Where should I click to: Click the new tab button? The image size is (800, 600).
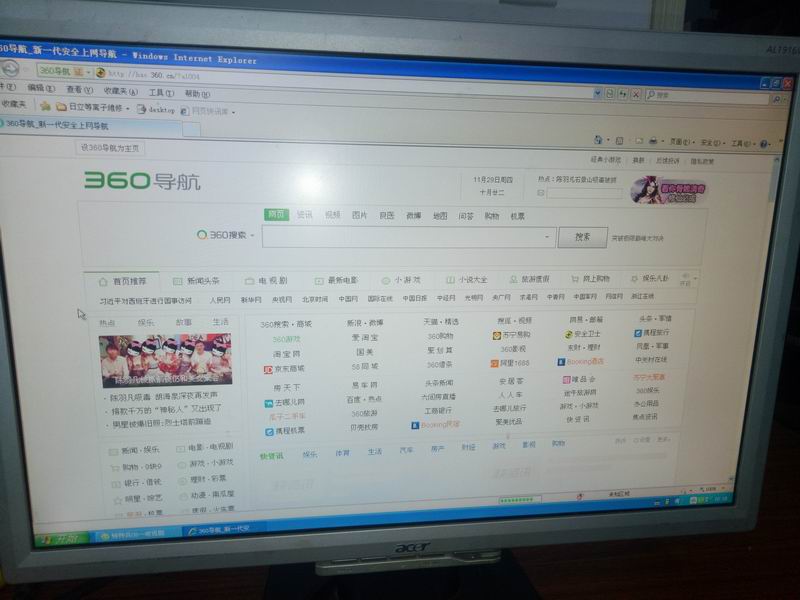click(x=191, y=129)
